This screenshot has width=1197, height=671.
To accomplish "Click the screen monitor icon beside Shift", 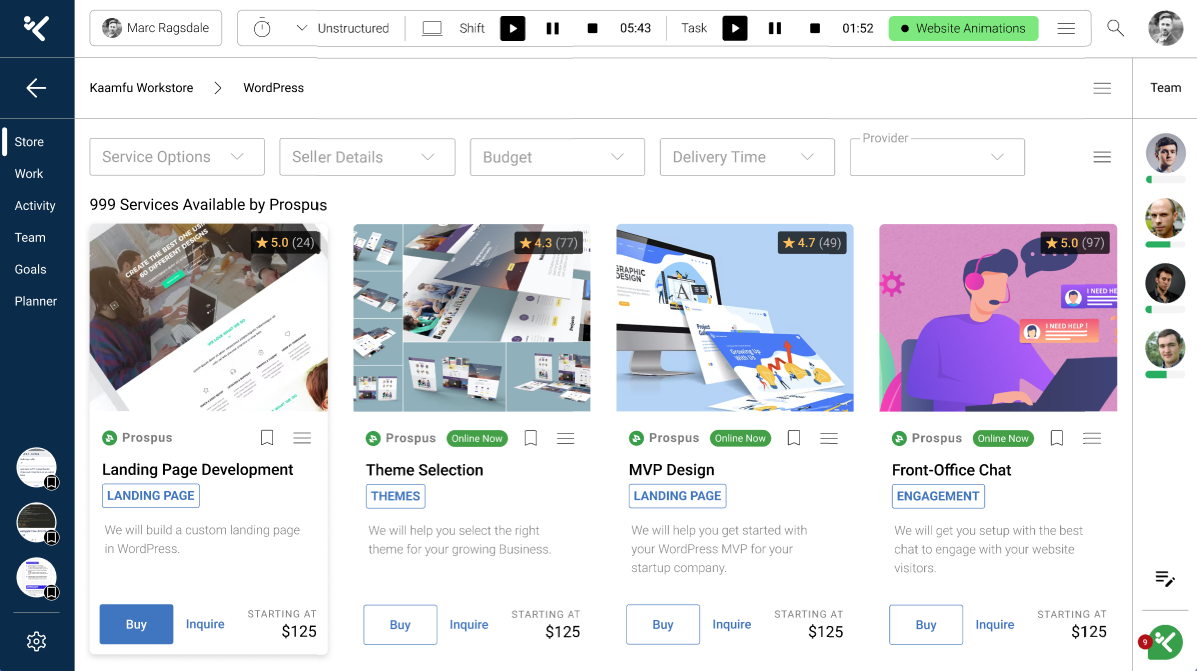I will [x=432, y=28].
